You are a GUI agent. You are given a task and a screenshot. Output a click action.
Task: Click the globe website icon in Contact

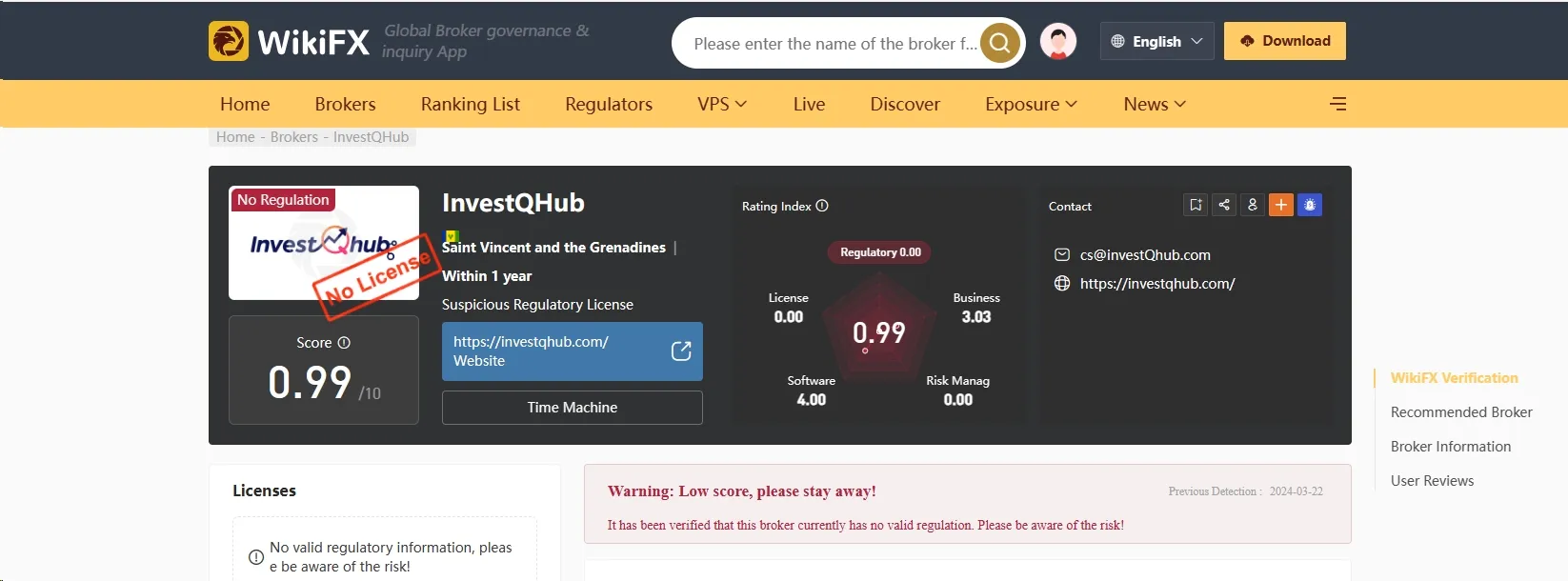point(1062,284)
